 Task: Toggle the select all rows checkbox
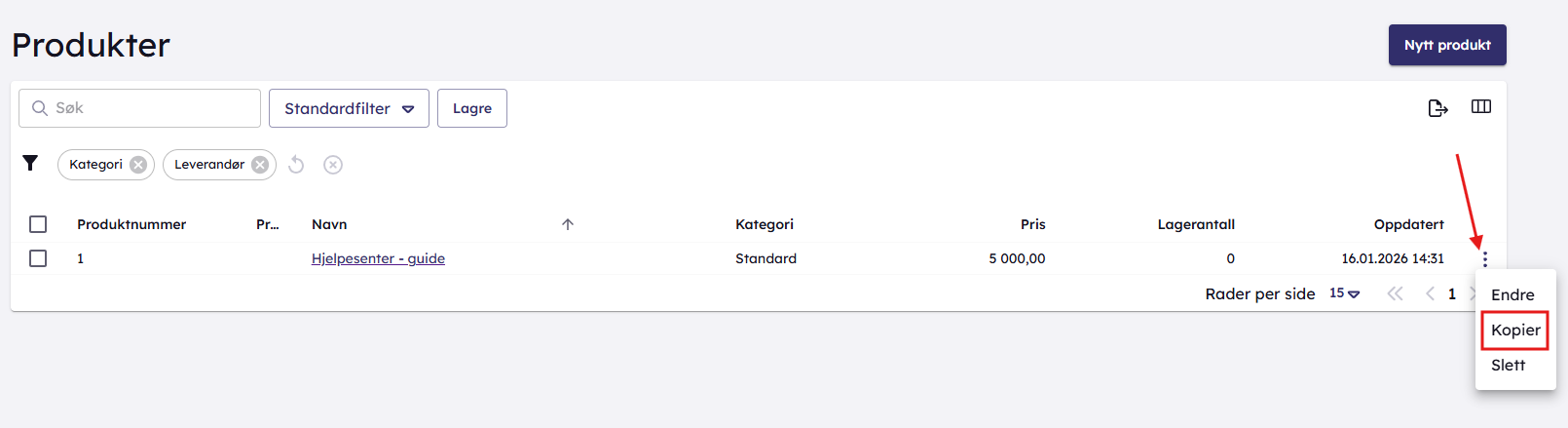pyautogui.click(x=38, y=224)
